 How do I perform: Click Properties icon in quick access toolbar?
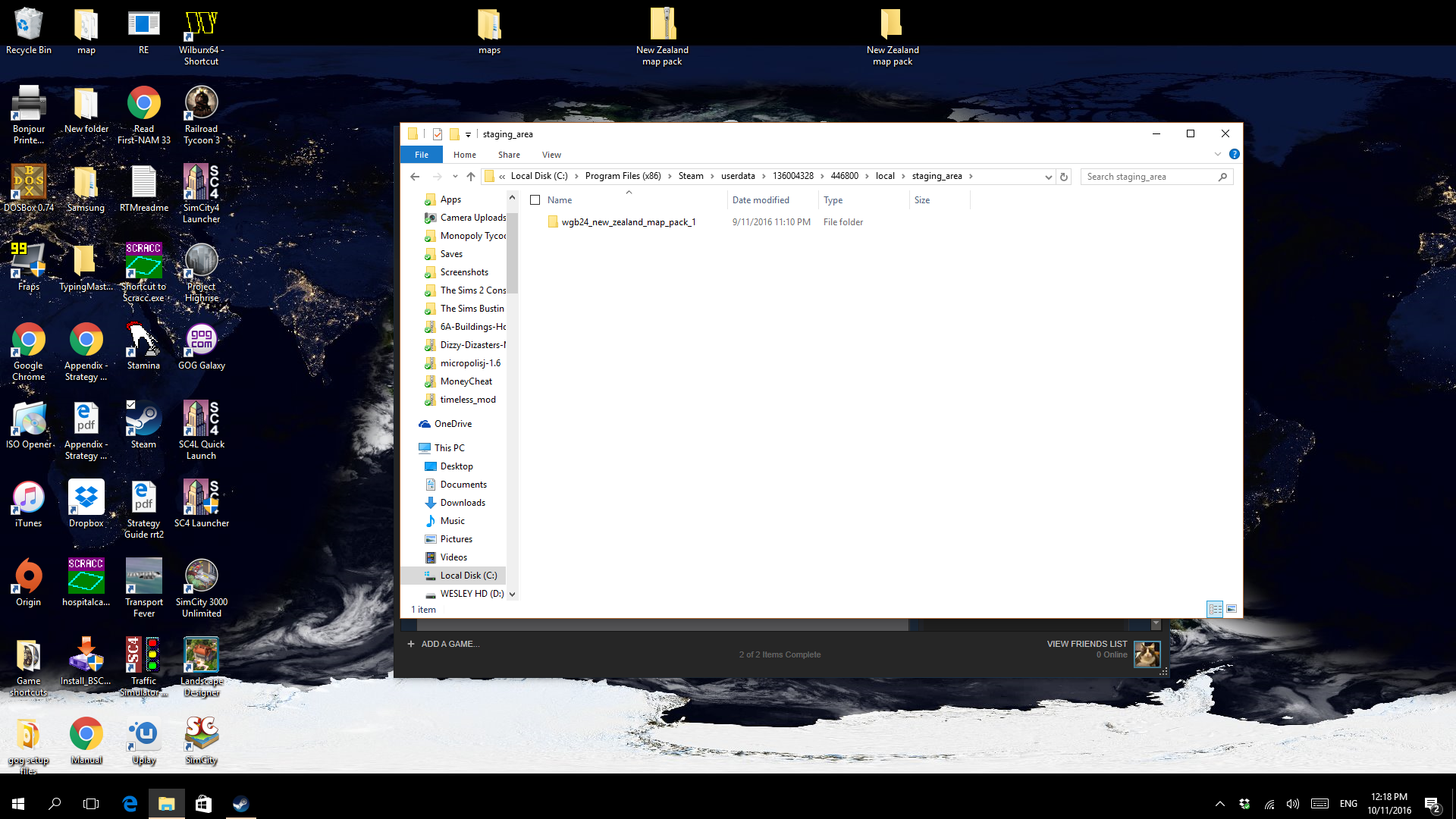[x=438, y=134]
